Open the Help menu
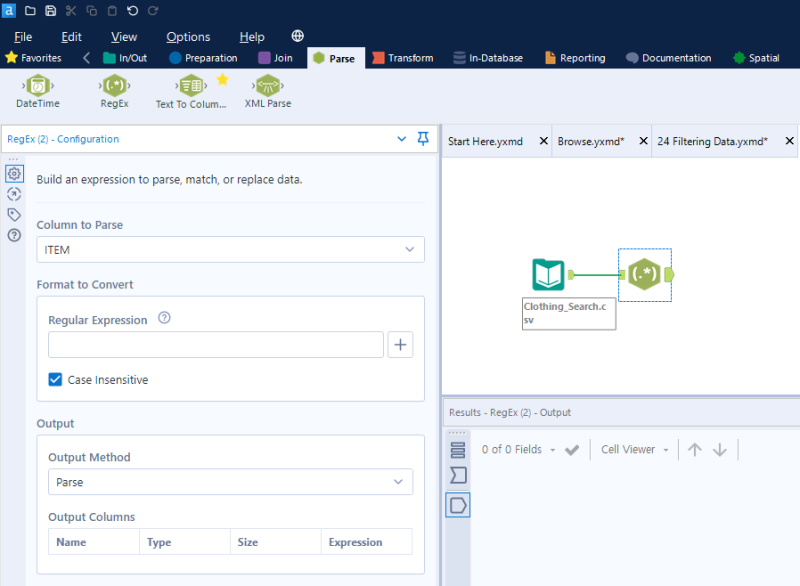Viewport: 800px width, 586px height. pos(252,37)
